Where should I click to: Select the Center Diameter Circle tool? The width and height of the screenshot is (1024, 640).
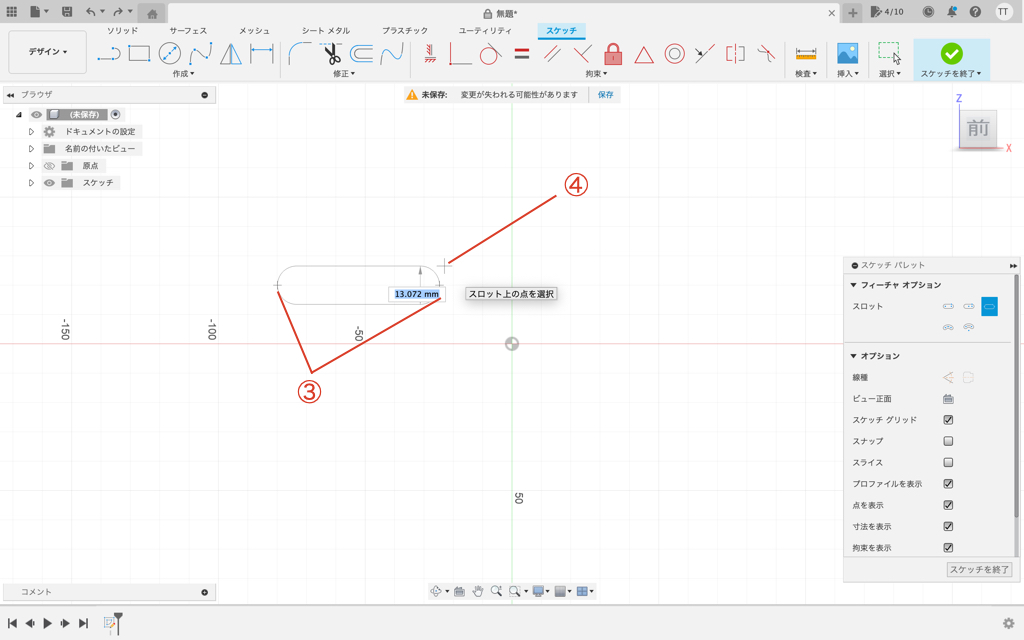pyautogui.click(x=170, y=54)
